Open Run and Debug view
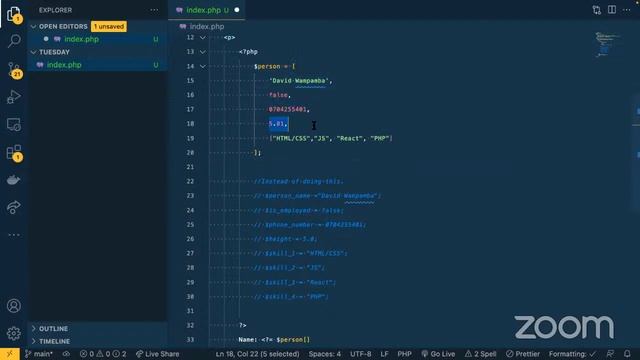 point(14,97)
